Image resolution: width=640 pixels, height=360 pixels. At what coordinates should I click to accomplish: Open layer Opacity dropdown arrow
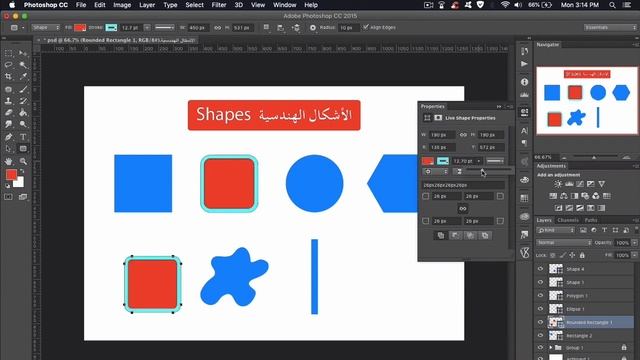[x=635, y=242]
